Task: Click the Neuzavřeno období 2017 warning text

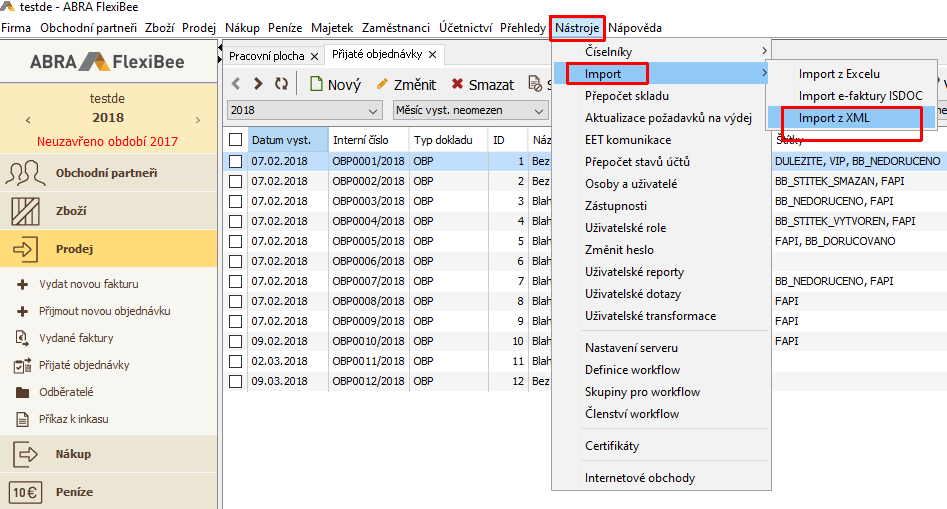Action: 108,142
